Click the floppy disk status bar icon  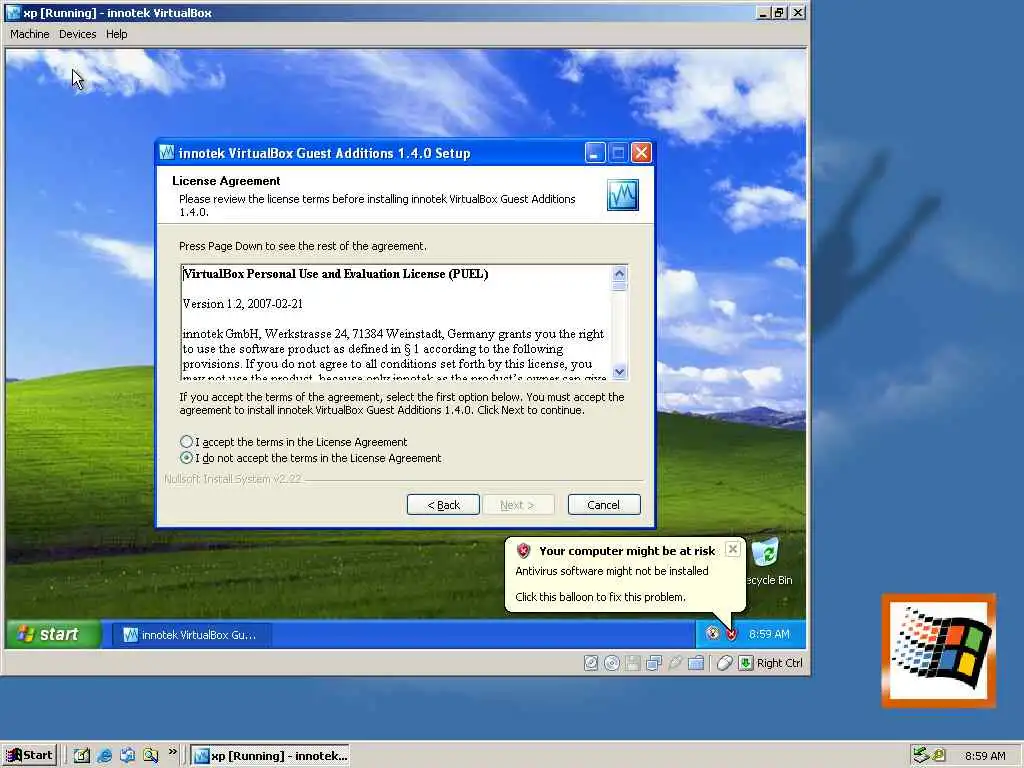point(632,663)
